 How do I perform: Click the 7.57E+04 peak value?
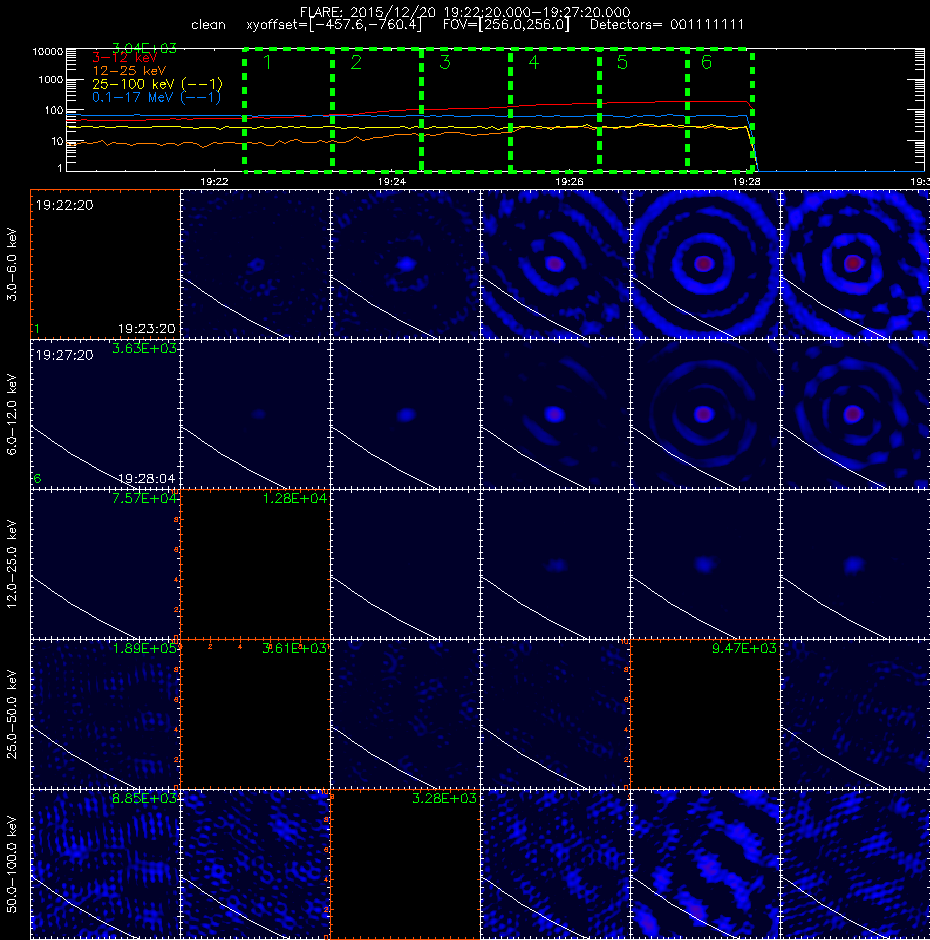tap(145, 498)
